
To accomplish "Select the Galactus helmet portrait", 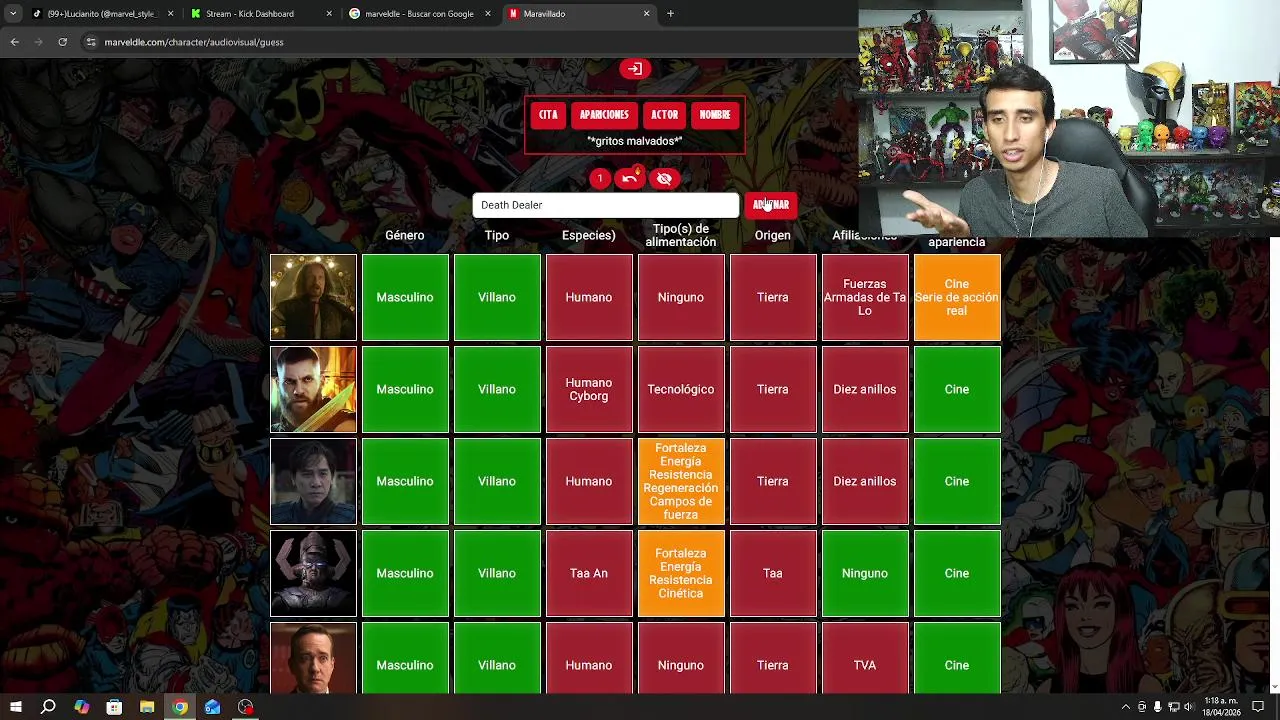I will [x=313, y=573].
